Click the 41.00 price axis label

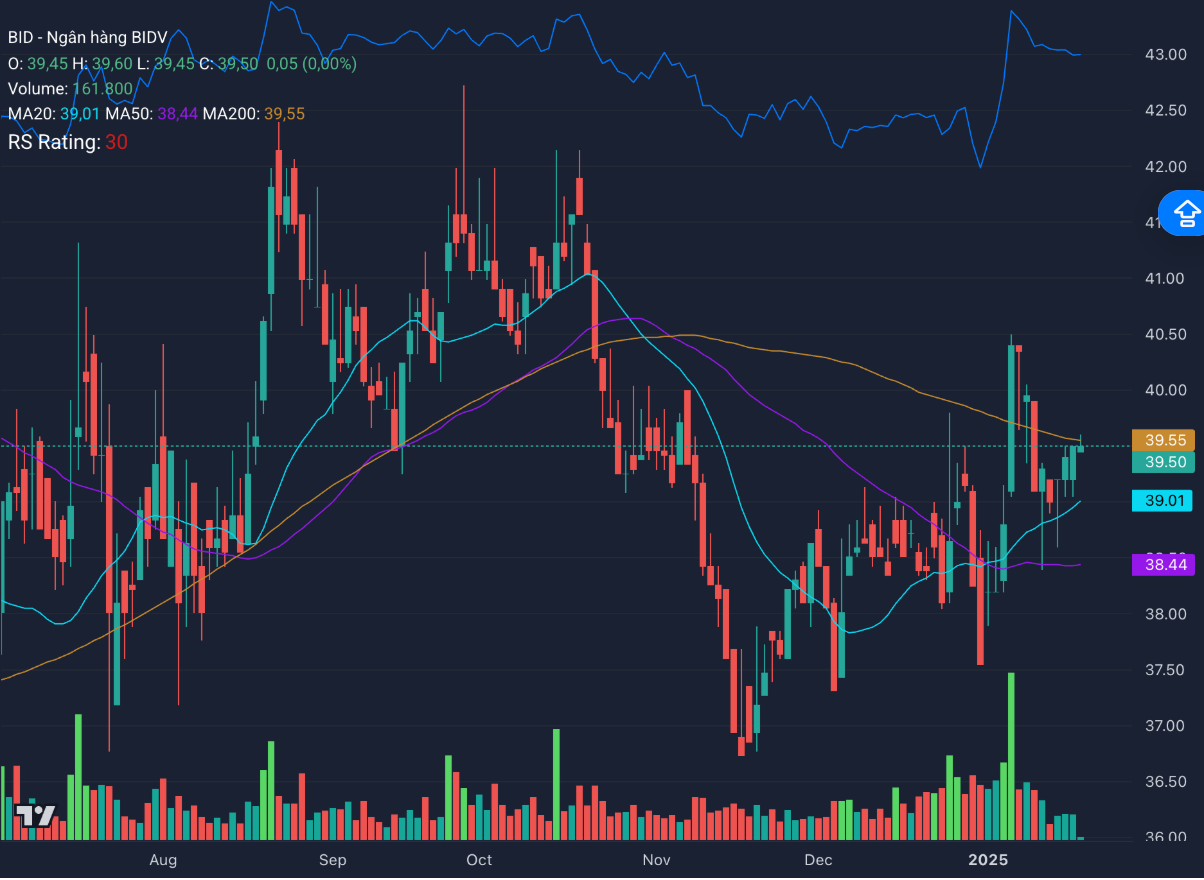(x=1165, y=278)
